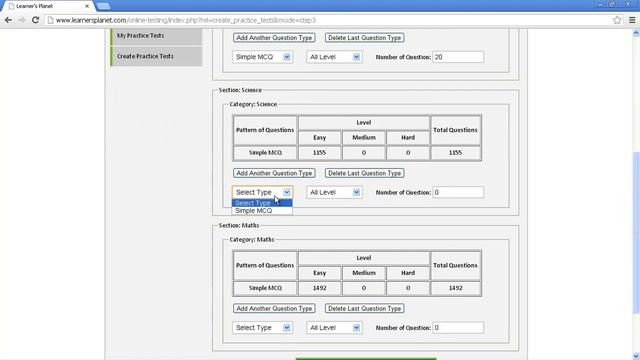Viewport: 640px width, 360px height.
Task: Click Maths Easy count 1492 cell
Action: coord(320,288)
